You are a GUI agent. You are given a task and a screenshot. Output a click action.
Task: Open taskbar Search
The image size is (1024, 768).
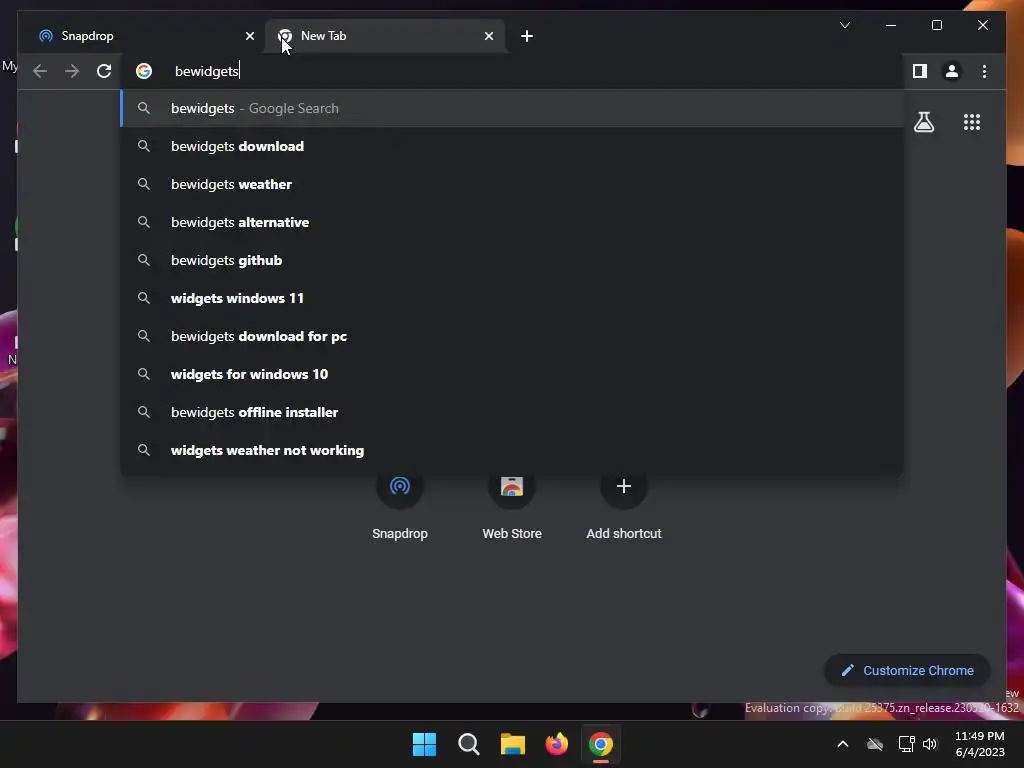468,744
